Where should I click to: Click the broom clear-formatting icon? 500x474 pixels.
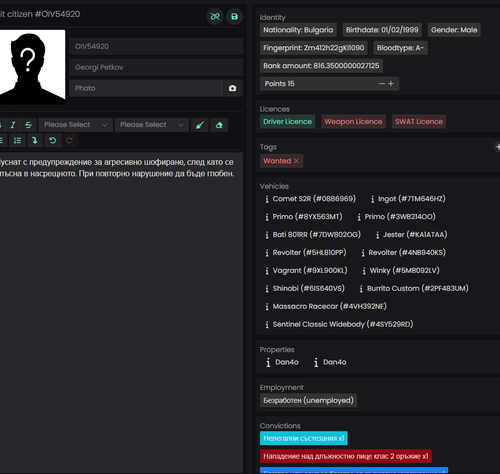coord(200,125)
